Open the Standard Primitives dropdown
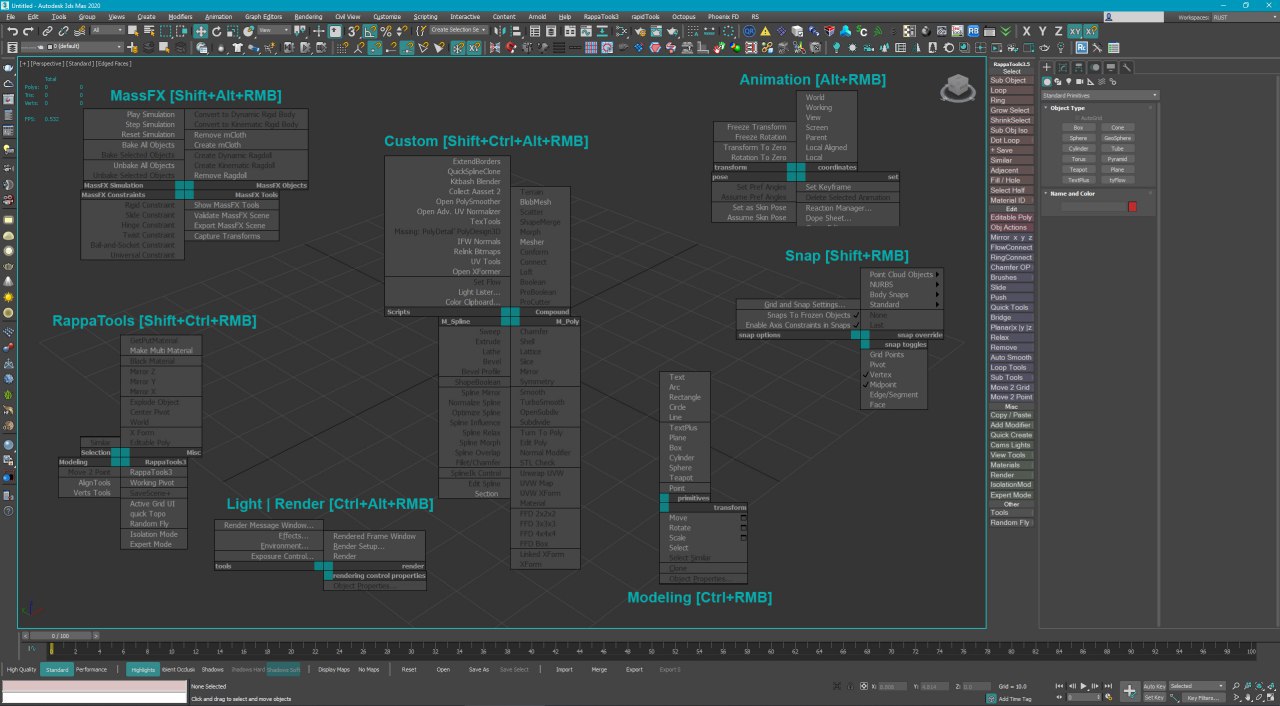 [x=1100, y=95]
